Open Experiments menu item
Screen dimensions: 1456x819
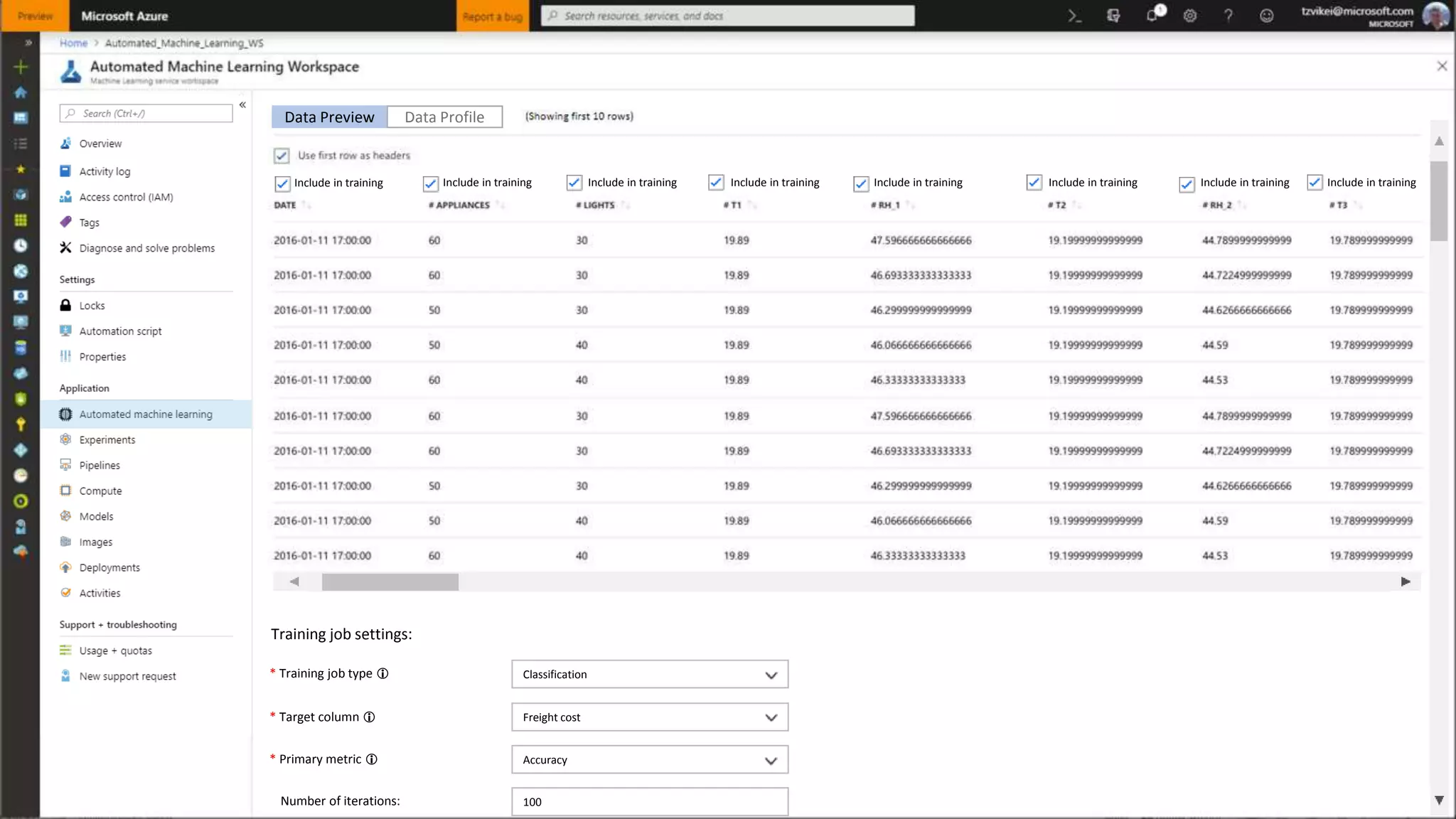(107, 440)
